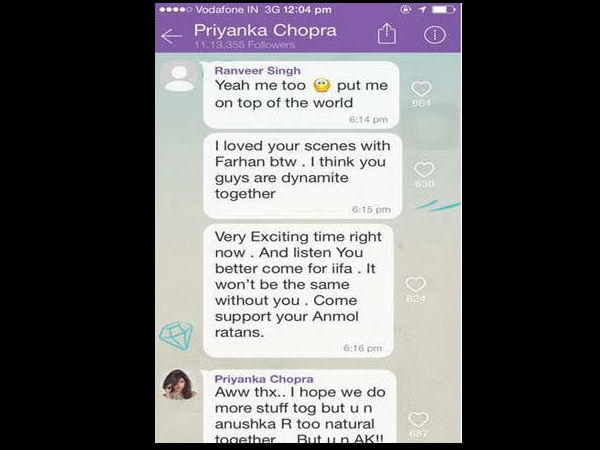600x450 pixels.
Task: Select Priyanka's 'Aww thx' reply bubble
Action: tap(300, 406)
